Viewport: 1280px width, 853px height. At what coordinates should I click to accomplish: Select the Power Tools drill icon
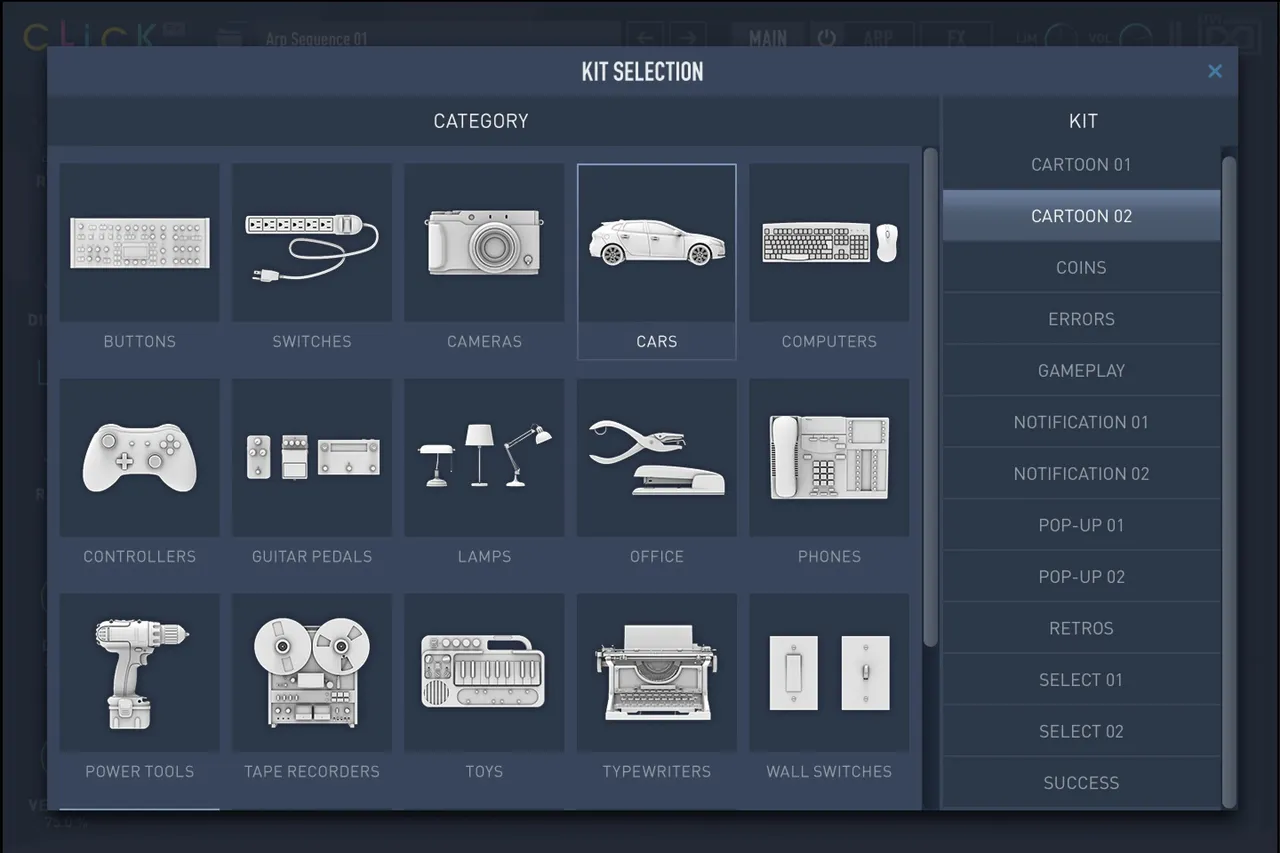(x=140, y=673)
